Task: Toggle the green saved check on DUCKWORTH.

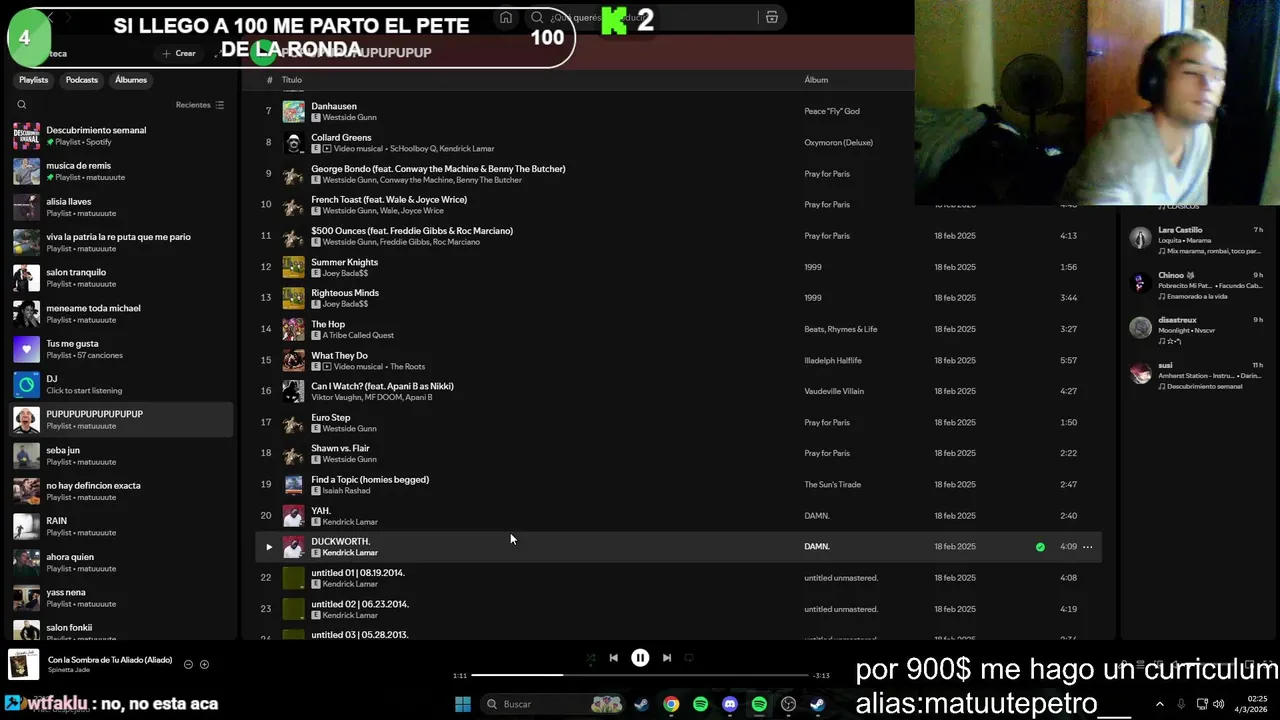Action: (x=1040, y=547)
